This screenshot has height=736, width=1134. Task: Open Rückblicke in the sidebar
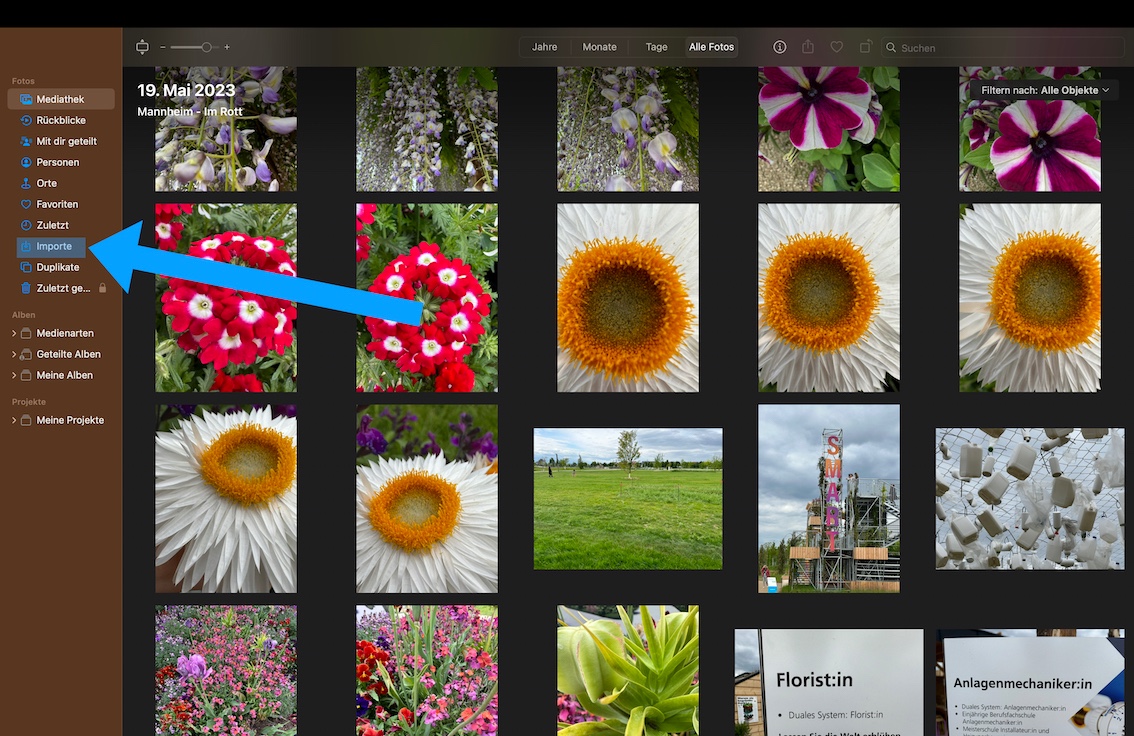click(60, 120)
